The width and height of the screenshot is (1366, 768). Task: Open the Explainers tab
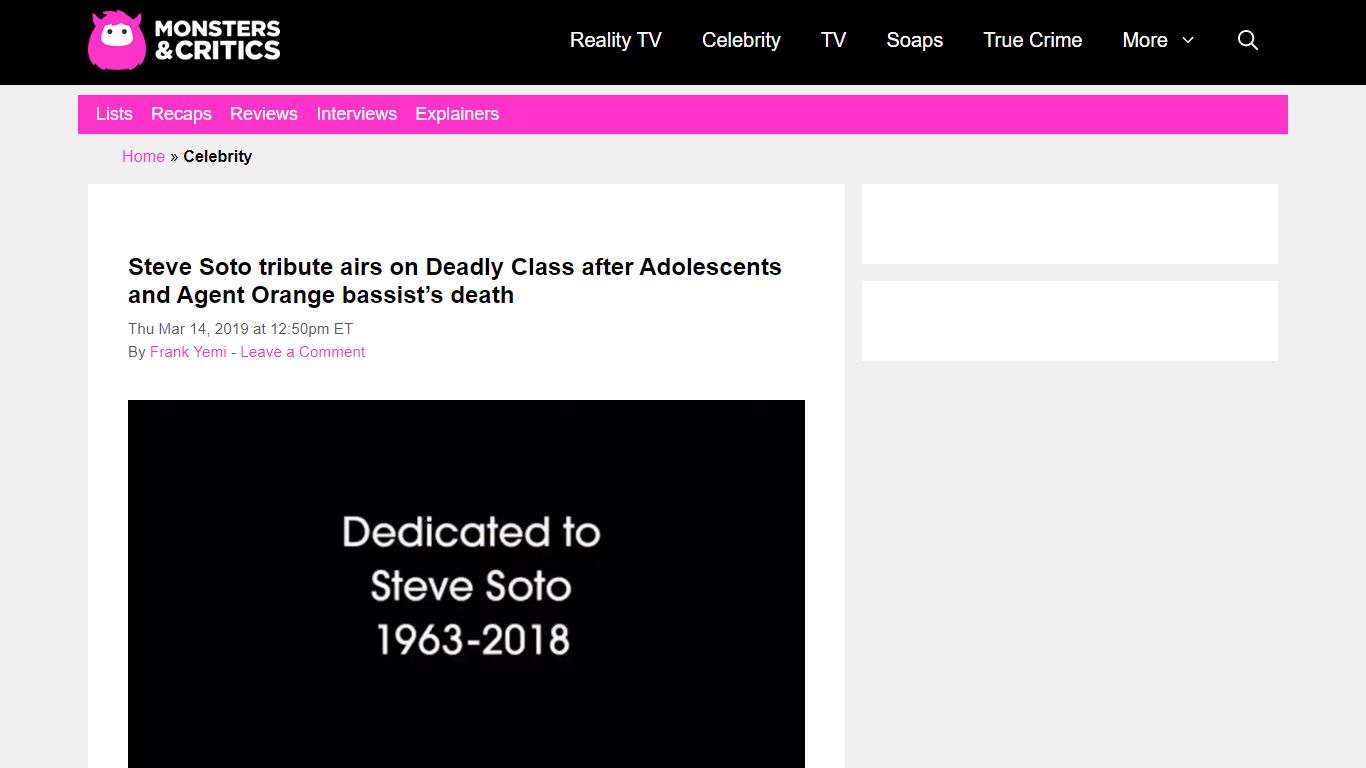(457, 114)
